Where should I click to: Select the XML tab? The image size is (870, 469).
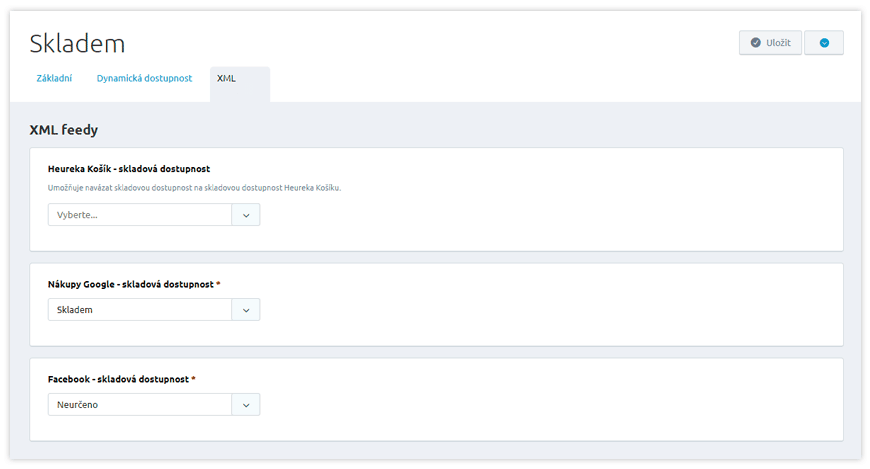(x=240, y=84)
